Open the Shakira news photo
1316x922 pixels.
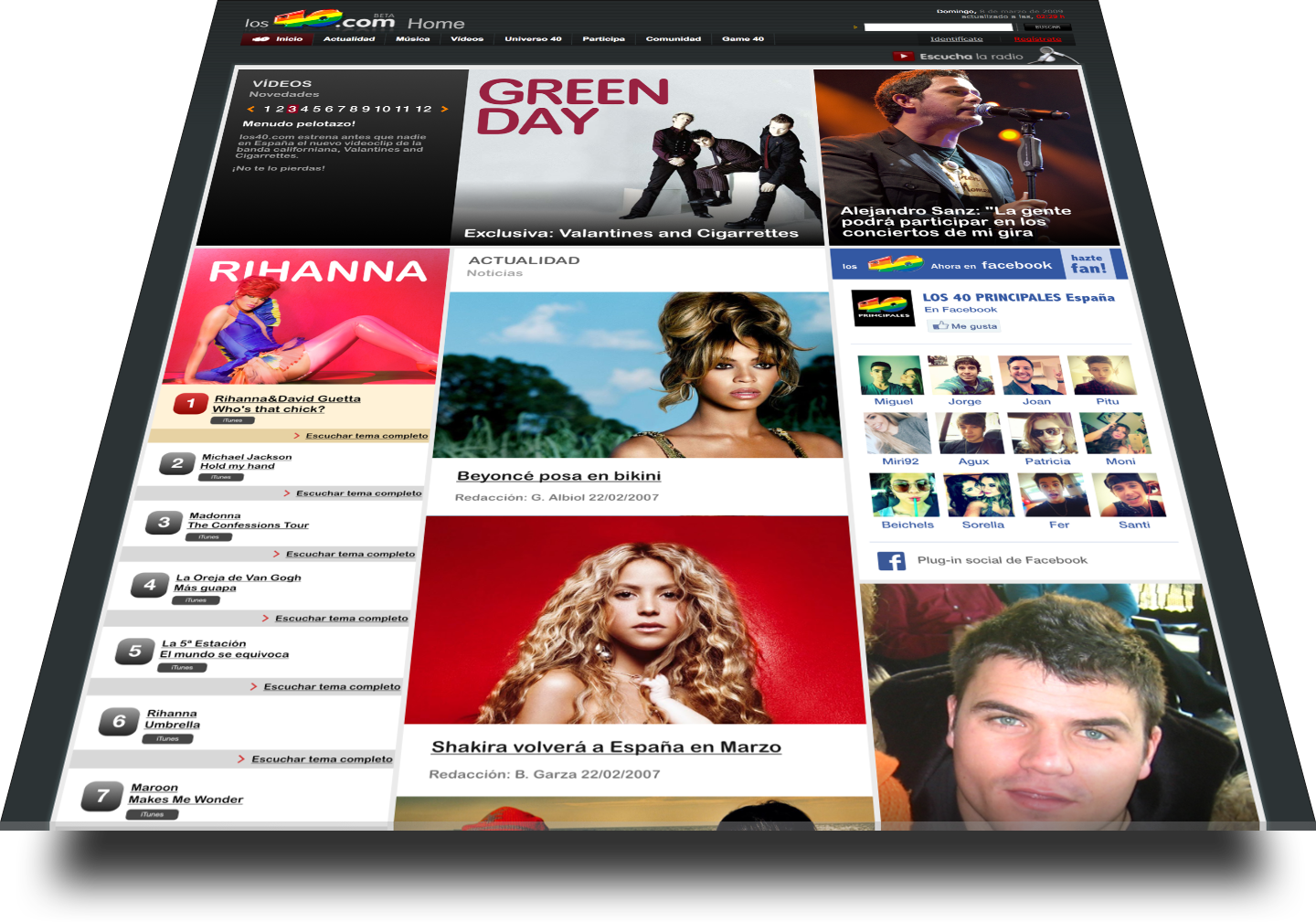tap(636, 620)
